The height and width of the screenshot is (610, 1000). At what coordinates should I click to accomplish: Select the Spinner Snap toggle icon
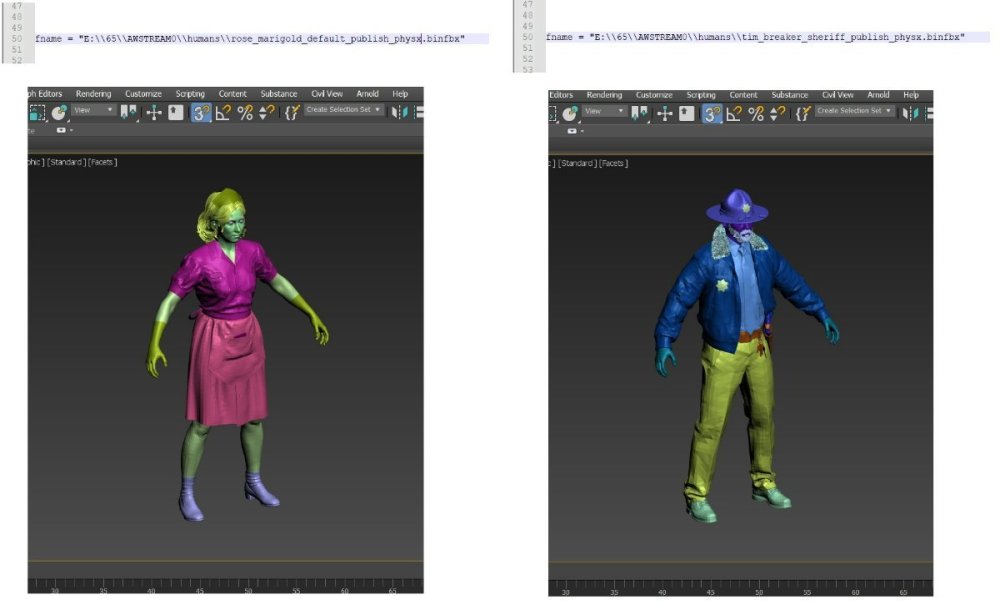point(266,111)
